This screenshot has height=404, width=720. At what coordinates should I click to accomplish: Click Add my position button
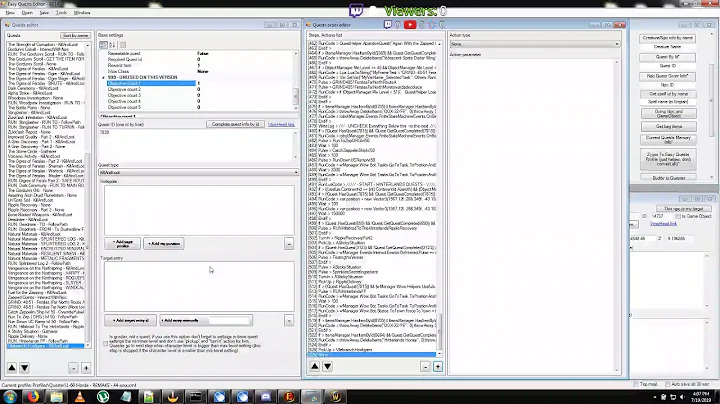tap(164, 243)
